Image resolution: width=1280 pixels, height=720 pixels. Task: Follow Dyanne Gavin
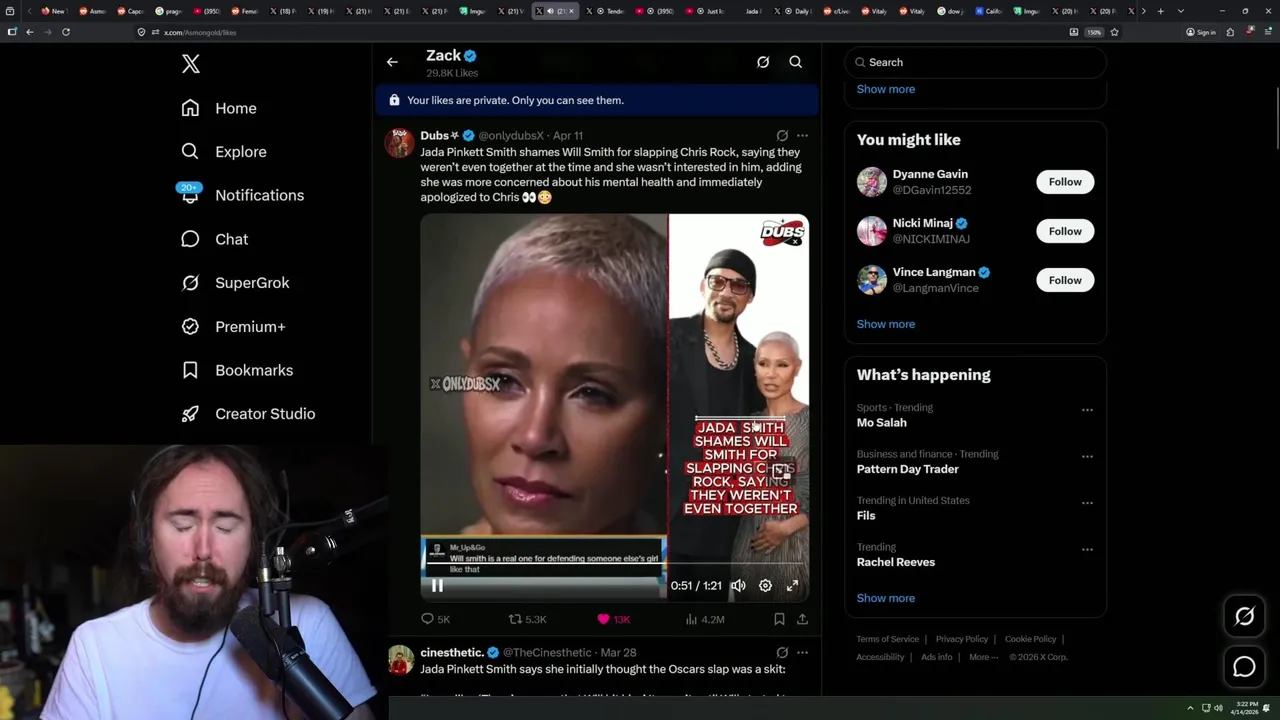(1065, 182)
